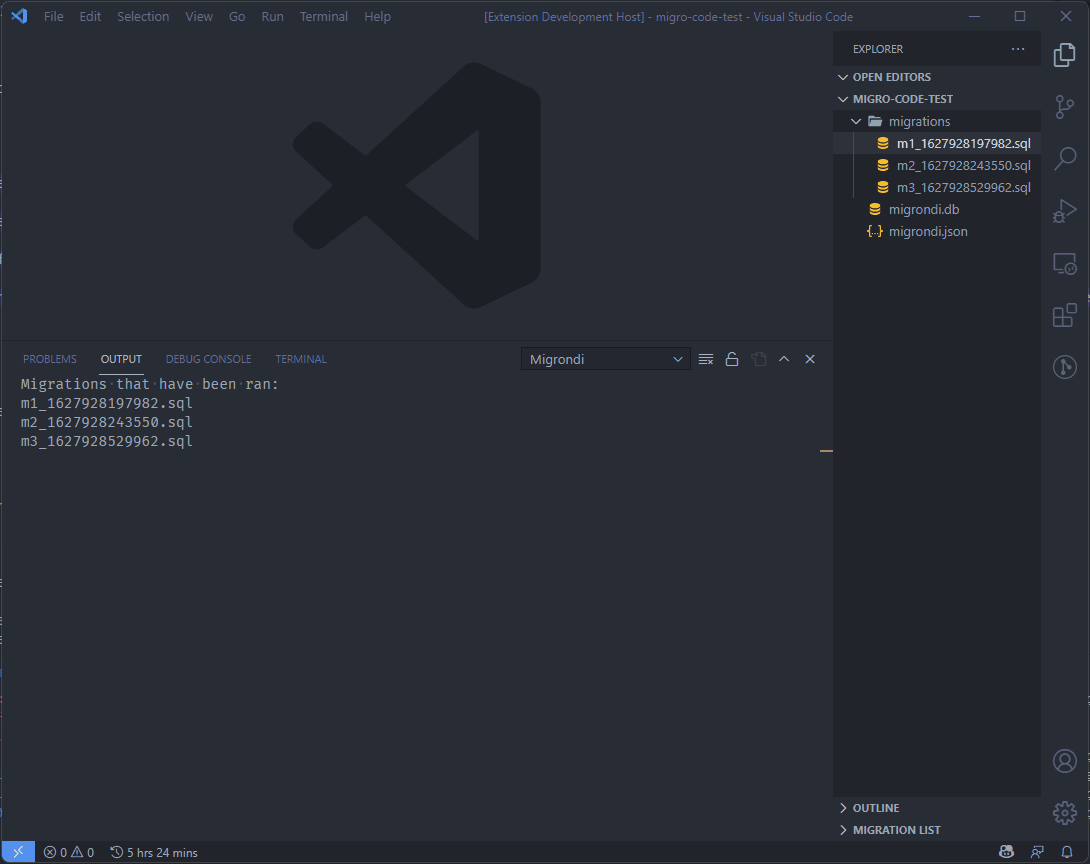
Task: Open the Search view
Action: click(x=1064, y=158)
